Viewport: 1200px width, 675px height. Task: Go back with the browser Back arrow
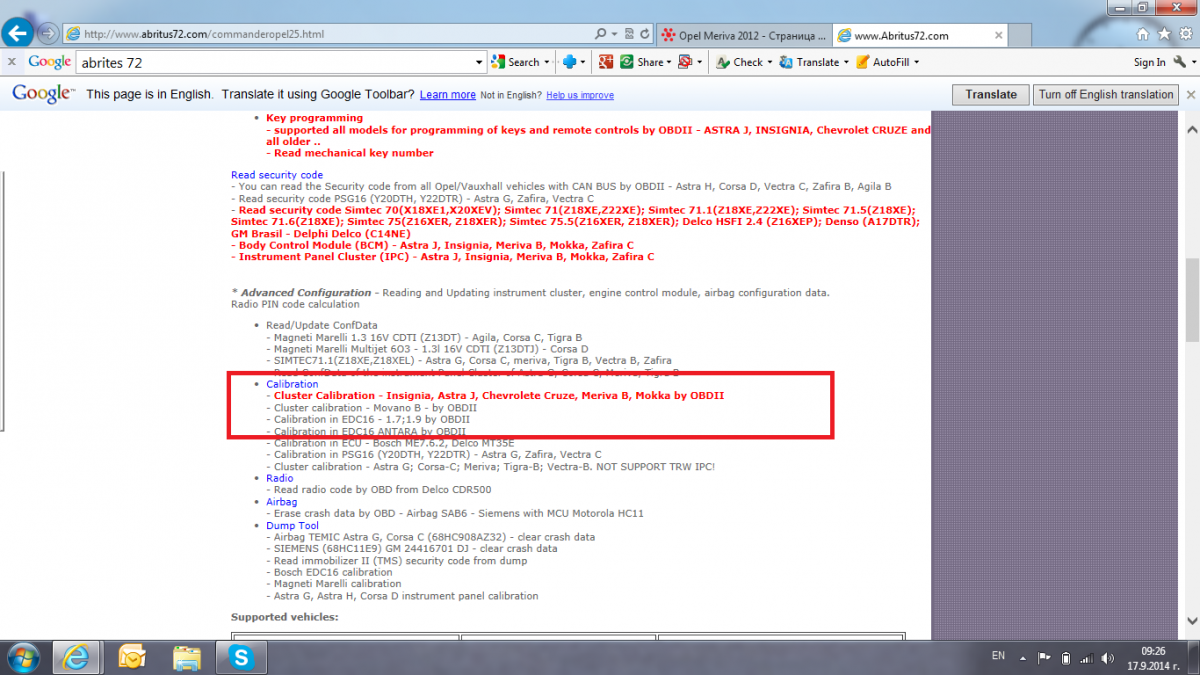pyautogui.click(x=18, y=33)
